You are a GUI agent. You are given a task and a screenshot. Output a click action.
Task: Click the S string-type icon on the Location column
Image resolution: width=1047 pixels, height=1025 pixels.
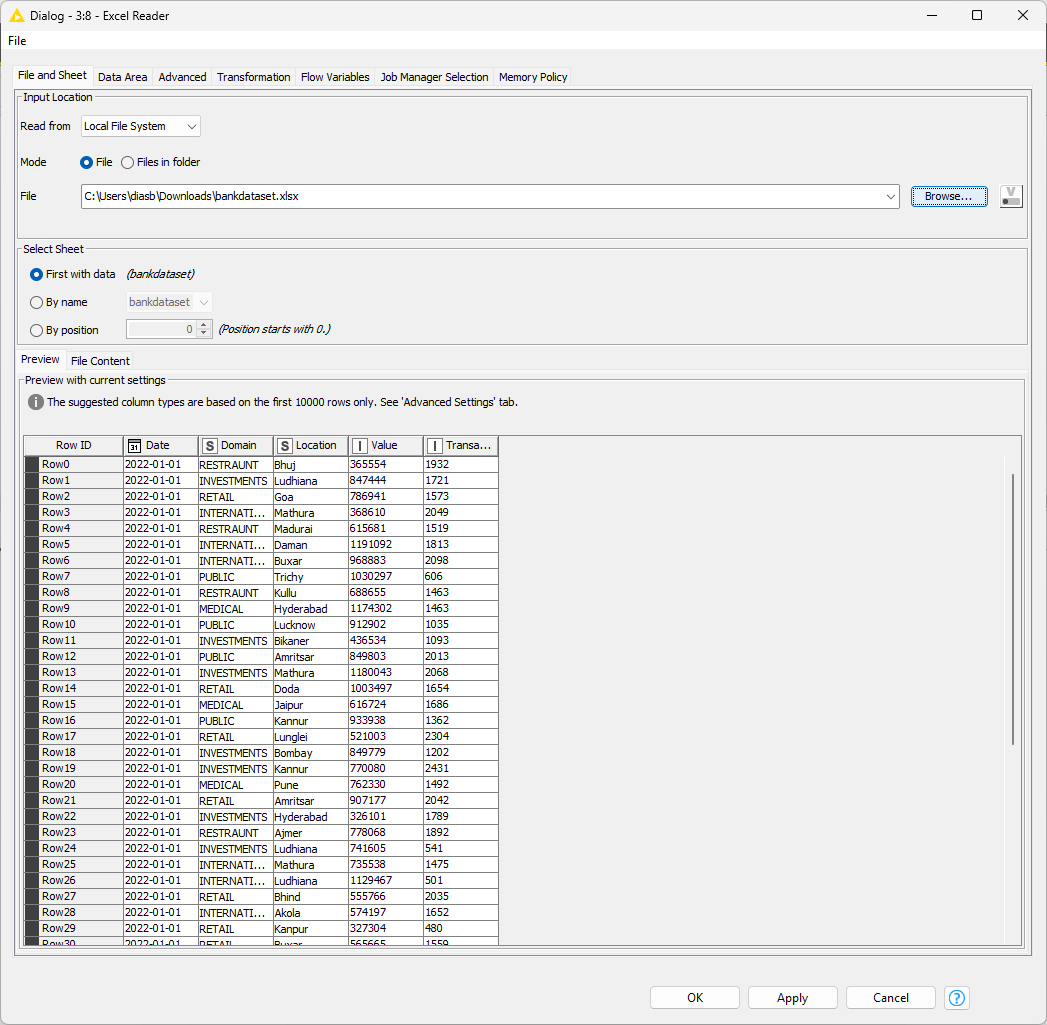click(285, 445)
